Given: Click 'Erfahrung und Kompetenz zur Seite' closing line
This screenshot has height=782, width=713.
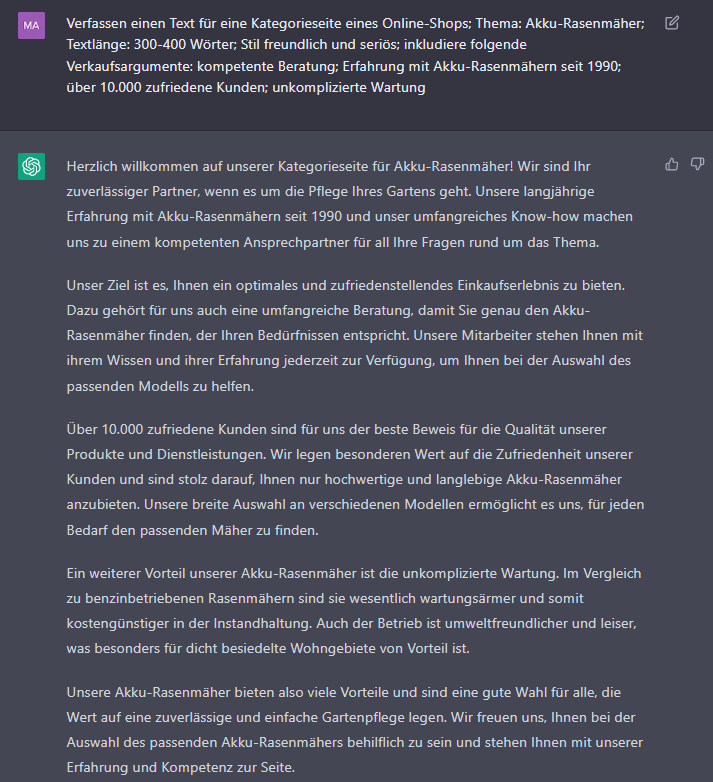Looking at the screenshot, I should (x=180, y=767).
